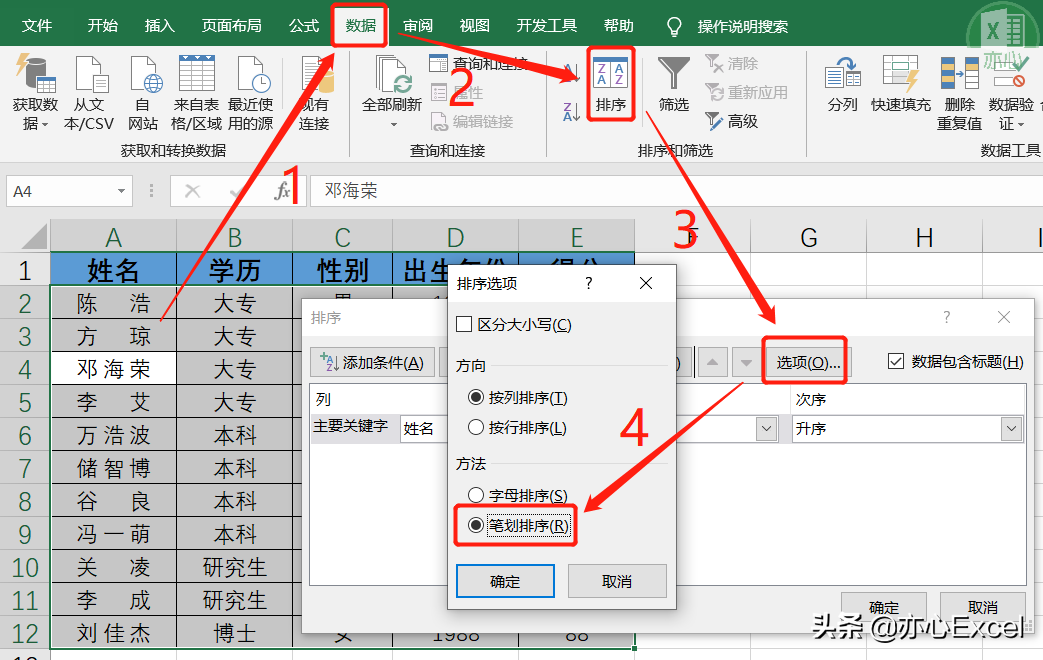Screen dimensions: 1043x660
Task: Click 取消 in 排序选项 dialog
Action: (617, 581)
